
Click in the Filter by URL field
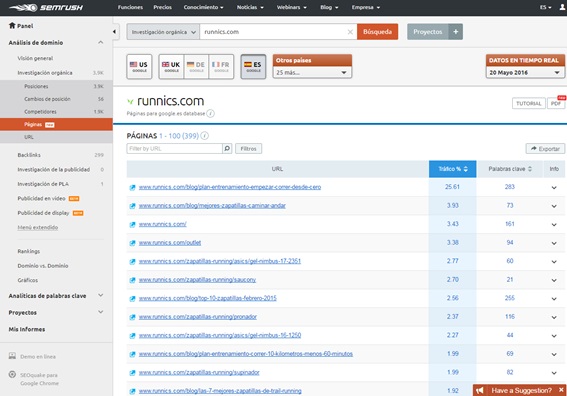(x=175, y=149)
